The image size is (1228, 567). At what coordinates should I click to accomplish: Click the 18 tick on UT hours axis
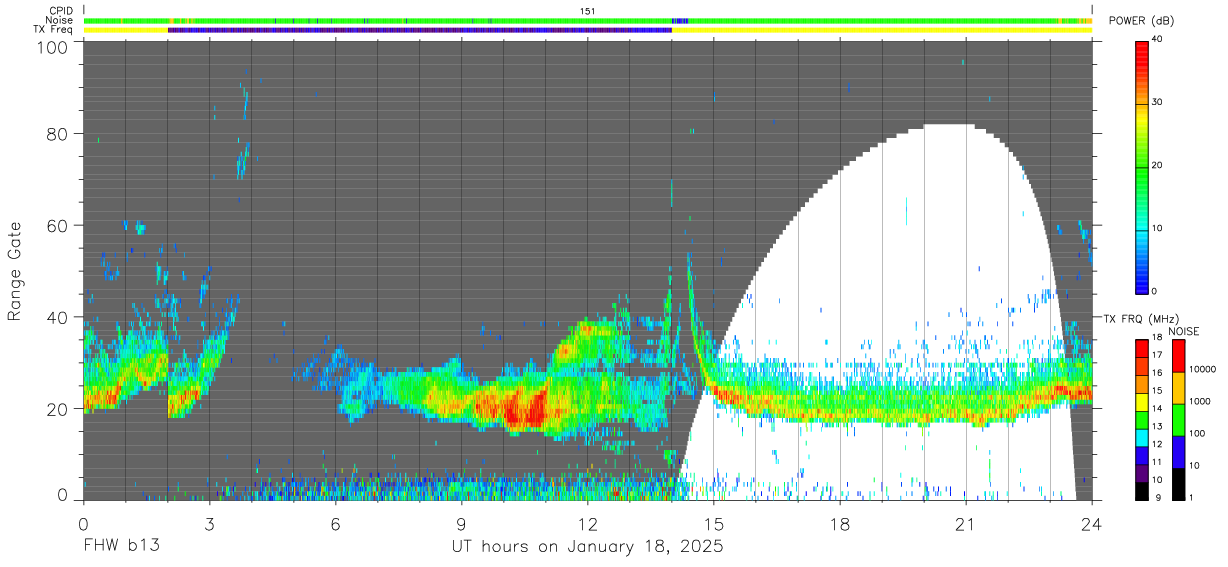pyautogui.click(x=840, y=523)
